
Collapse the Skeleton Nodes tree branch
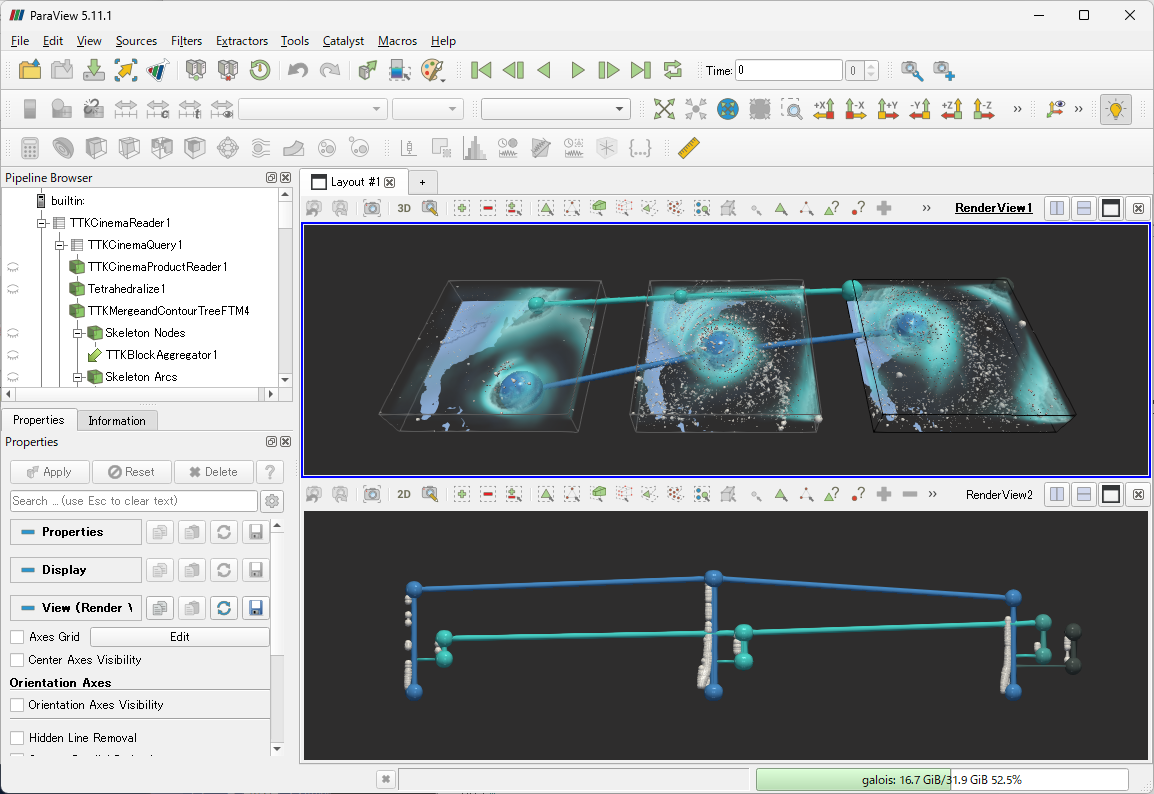point(77,333)
